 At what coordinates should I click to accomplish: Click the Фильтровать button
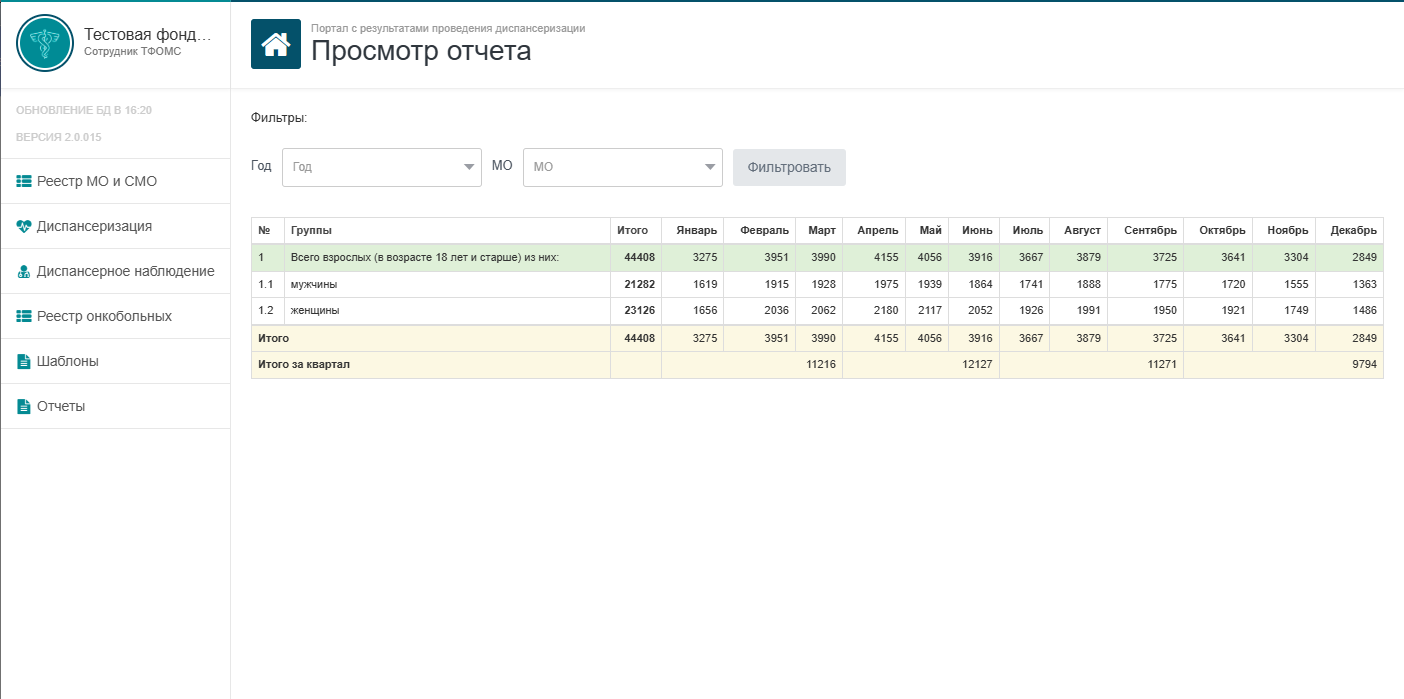point(789,167)
